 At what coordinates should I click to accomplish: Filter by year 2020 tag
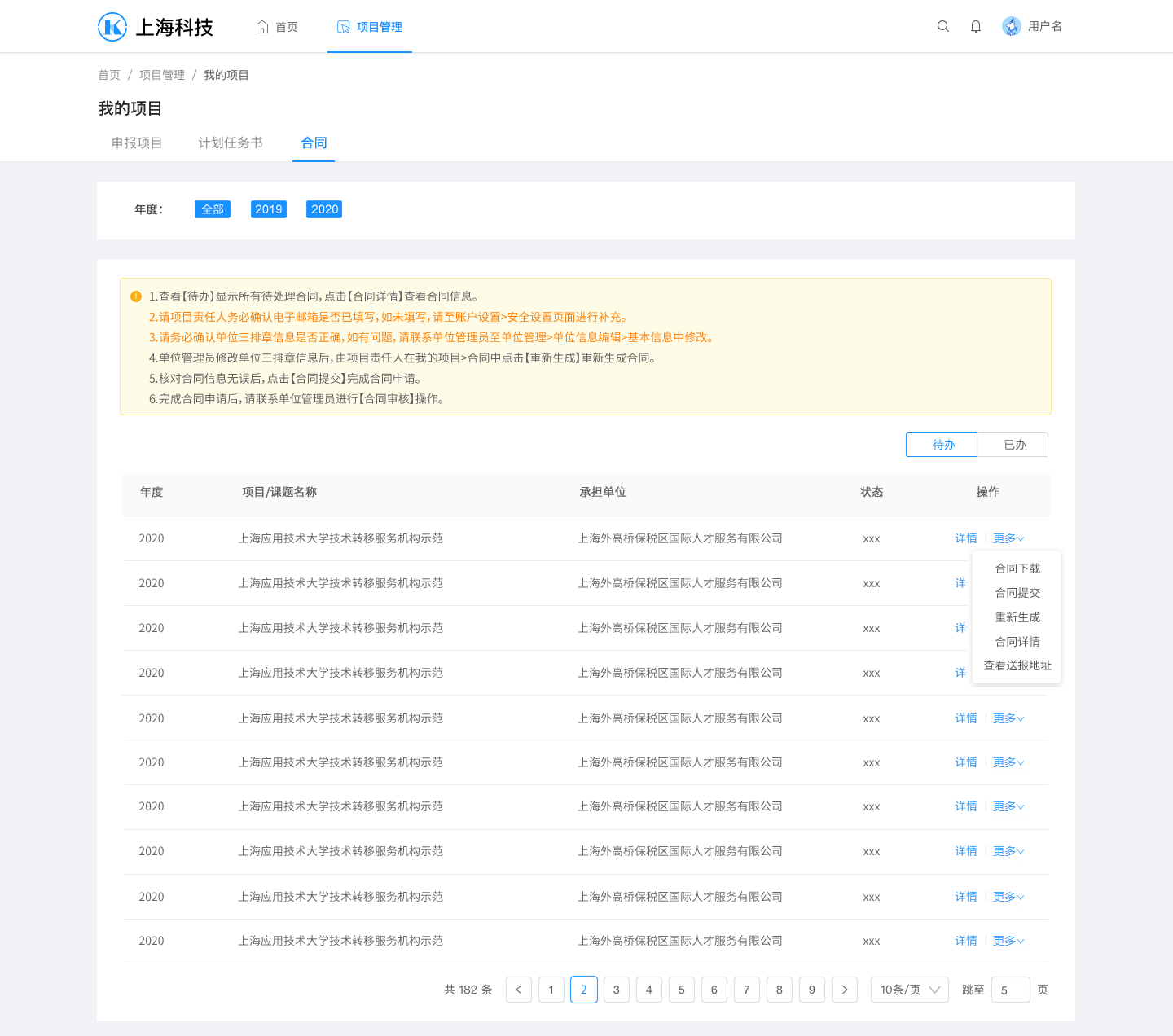point(324,209)
